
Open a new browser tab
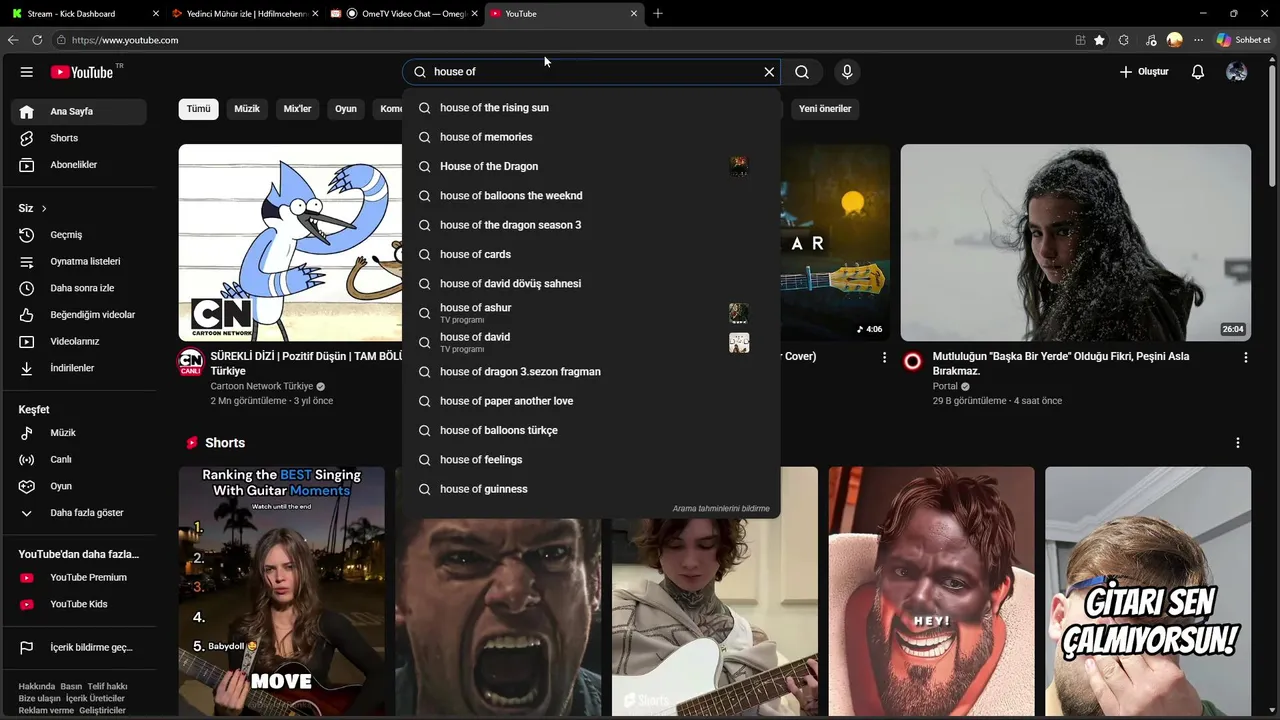pos(658,14)
